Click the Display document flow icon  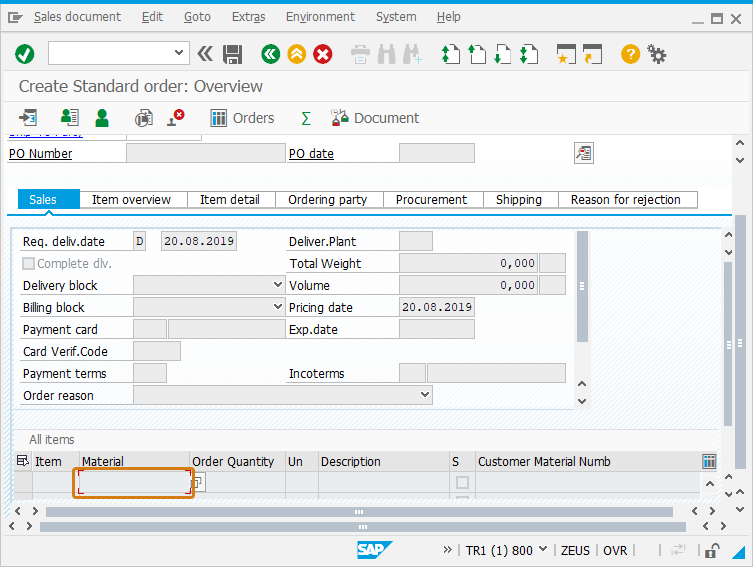click(27, 118)
